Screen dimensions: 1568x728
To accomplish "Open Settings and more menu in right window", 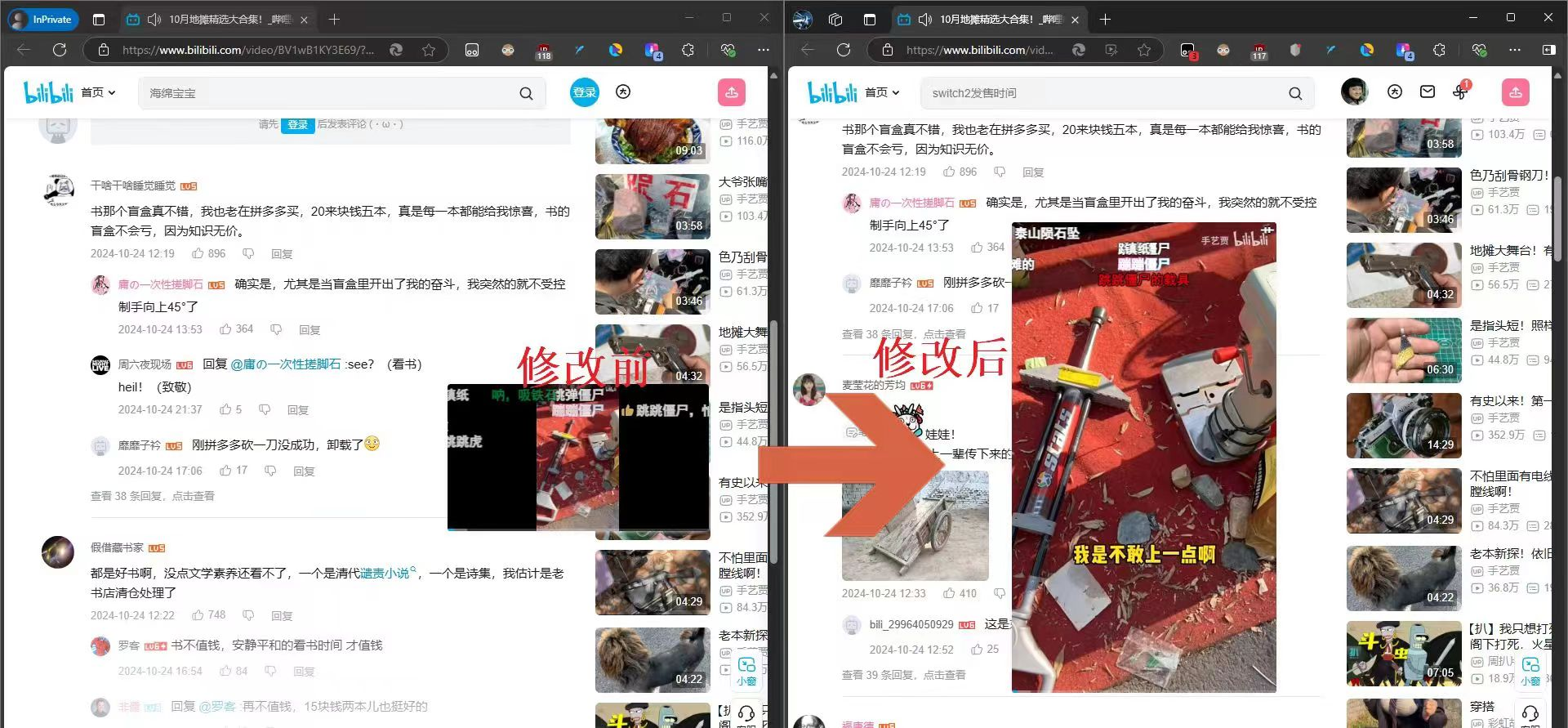I will click(1515, 50).
